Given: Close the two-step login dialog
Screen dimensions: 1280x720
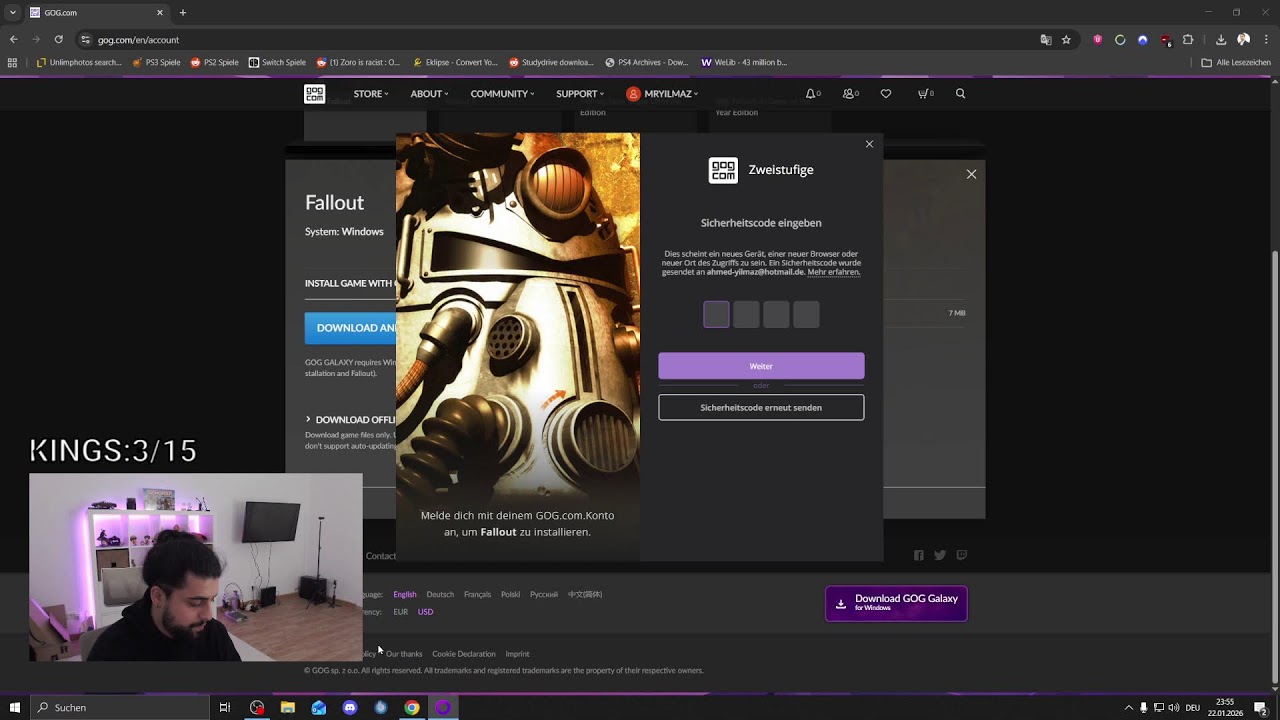Looking at the screenshot, I should coord(869,144).
